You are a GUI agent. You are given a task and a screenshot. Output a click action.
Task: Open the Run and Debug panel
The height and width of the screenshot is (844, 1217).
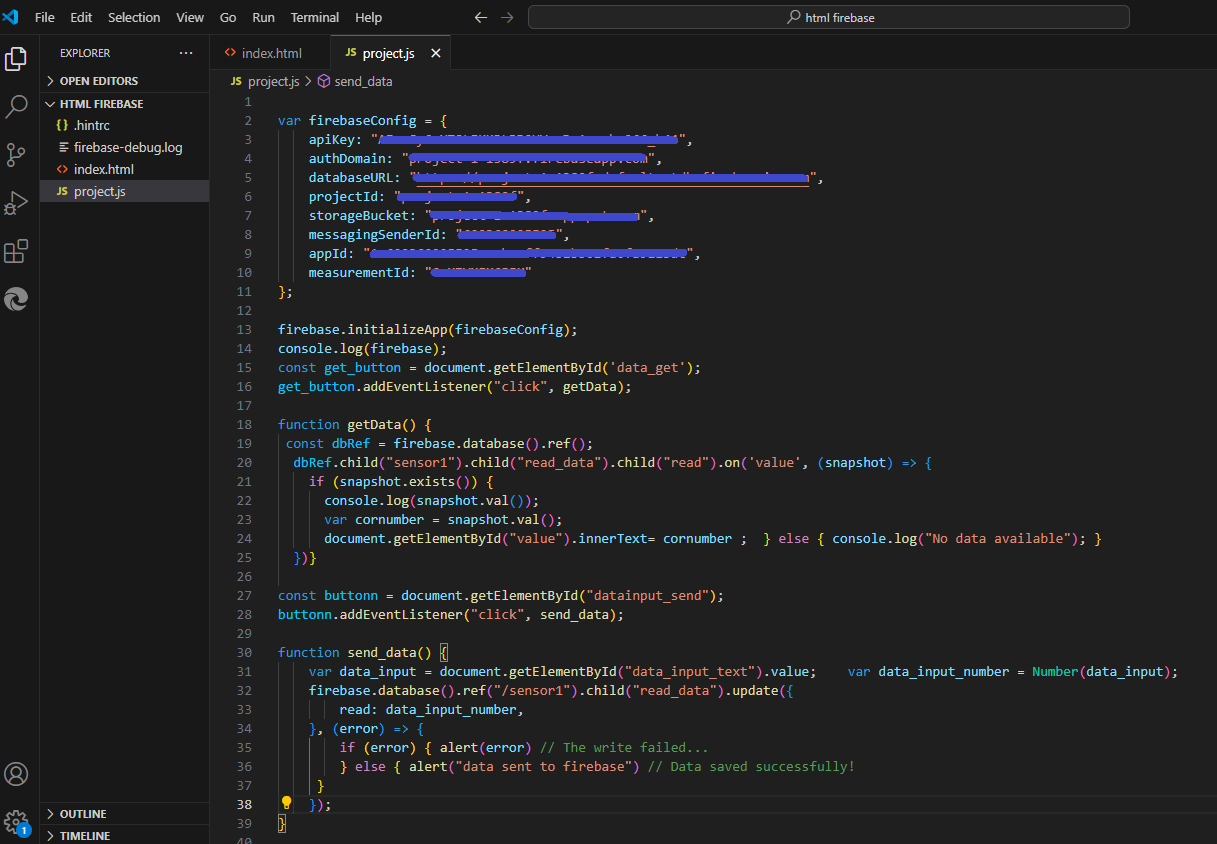[x=16, y=202]
